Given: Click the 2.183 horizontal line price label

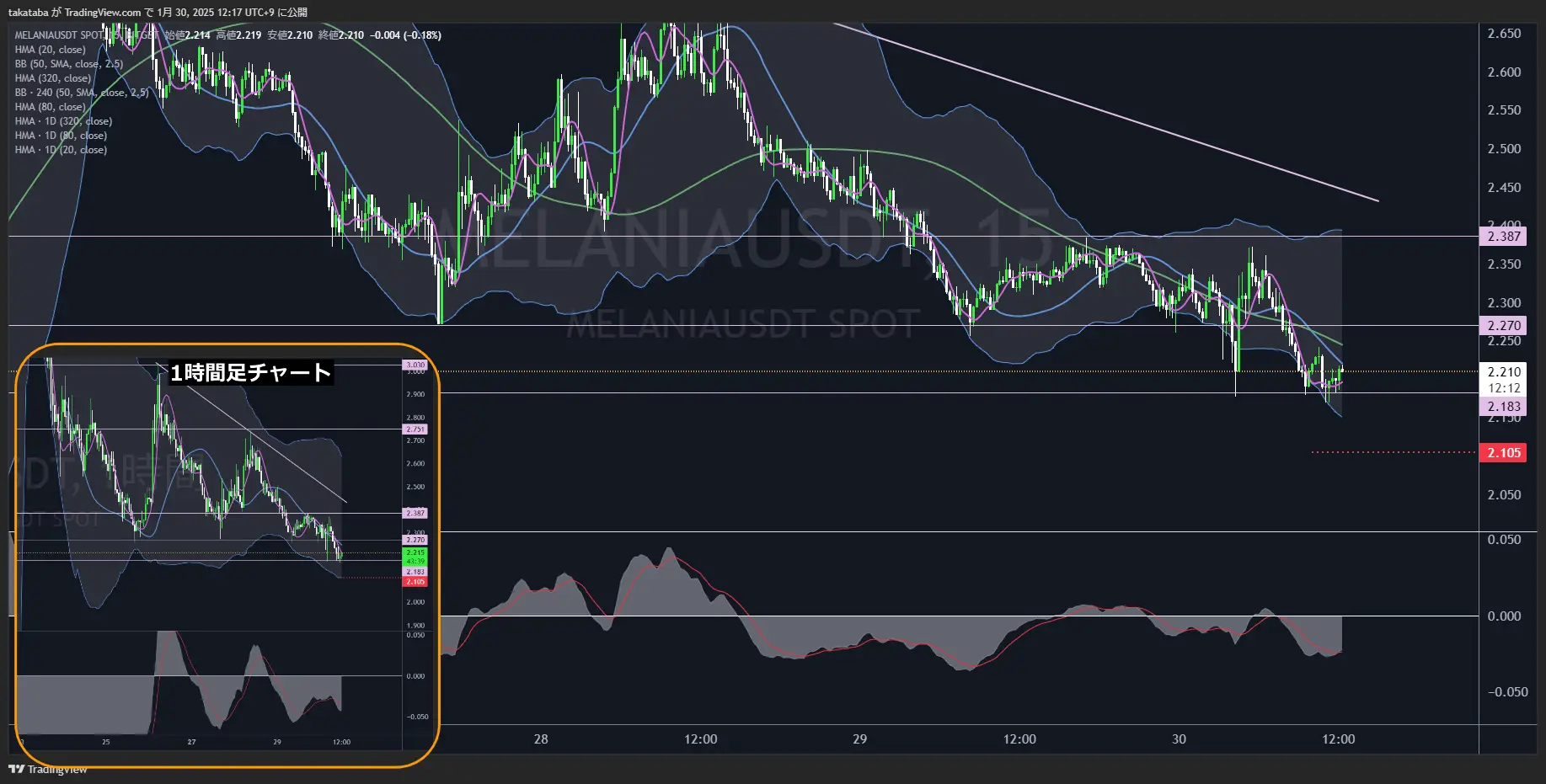Looking at the screenshot, I should (1503, 407).
